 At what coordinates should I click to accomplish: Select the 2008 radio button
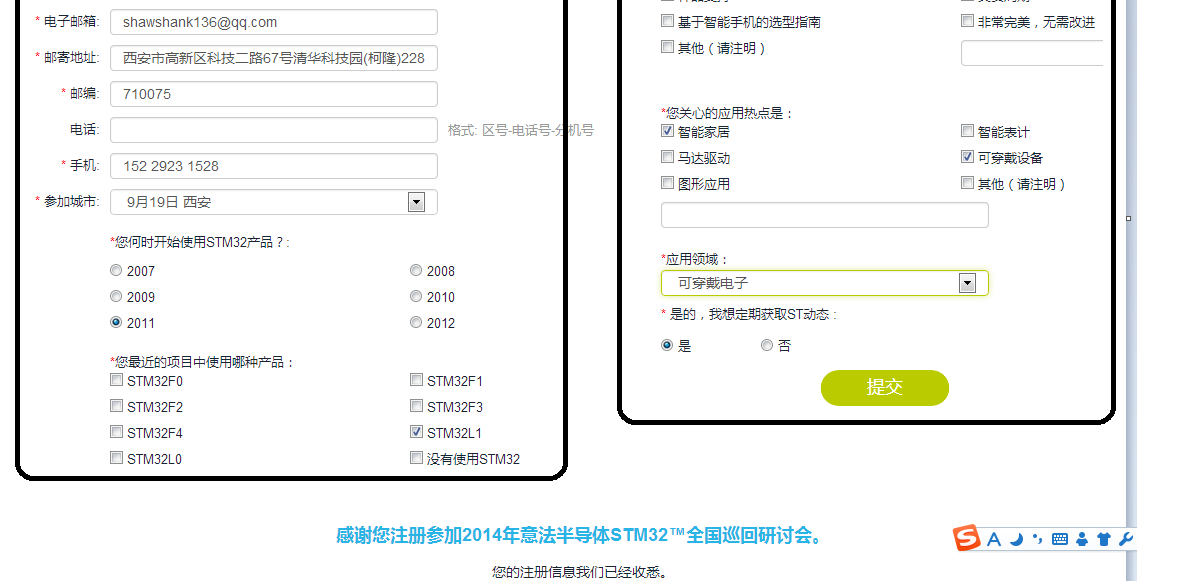click(415, 270)
